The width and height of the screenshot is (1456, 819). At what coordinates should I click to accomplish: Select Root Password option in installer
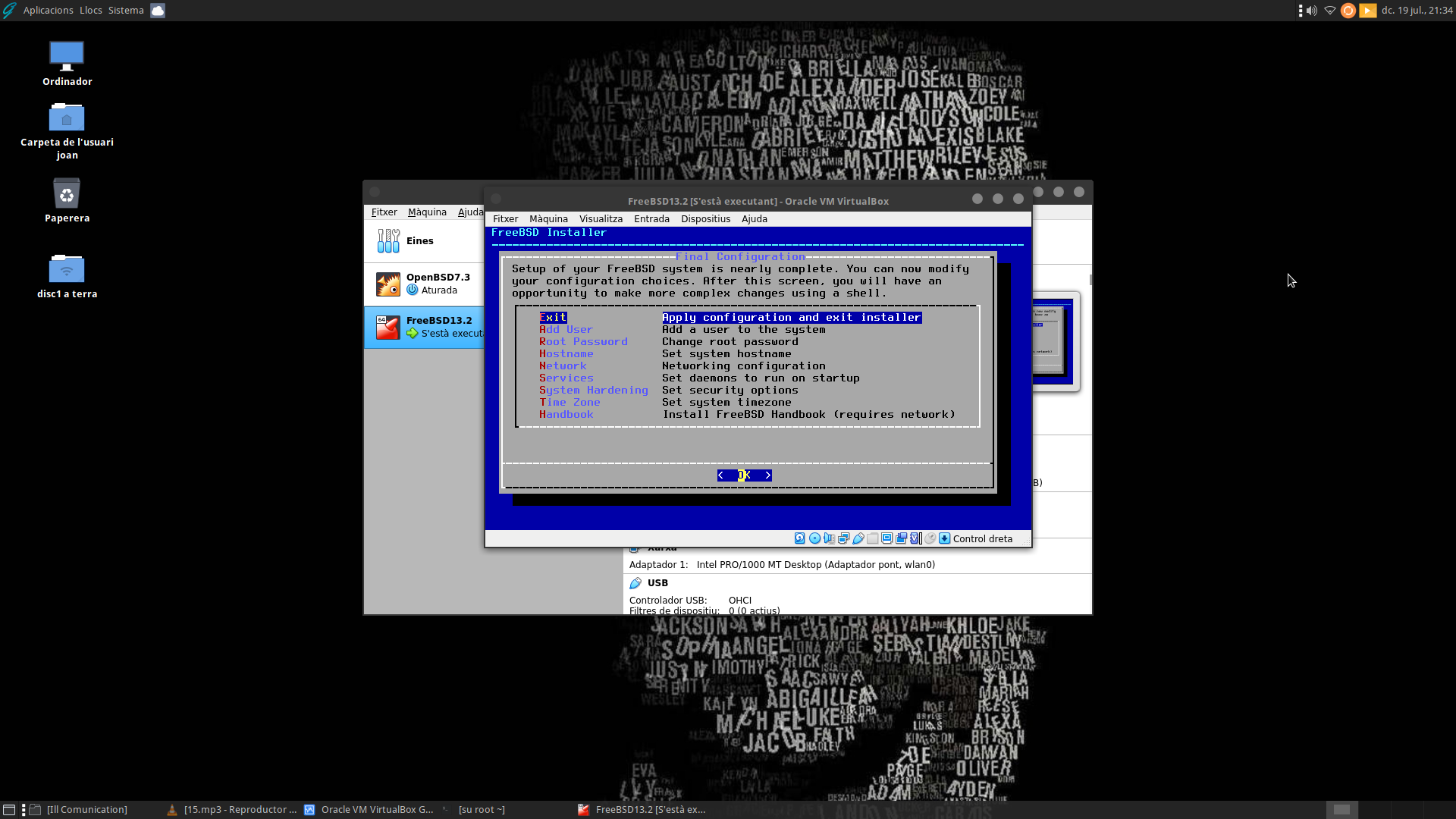583,342
